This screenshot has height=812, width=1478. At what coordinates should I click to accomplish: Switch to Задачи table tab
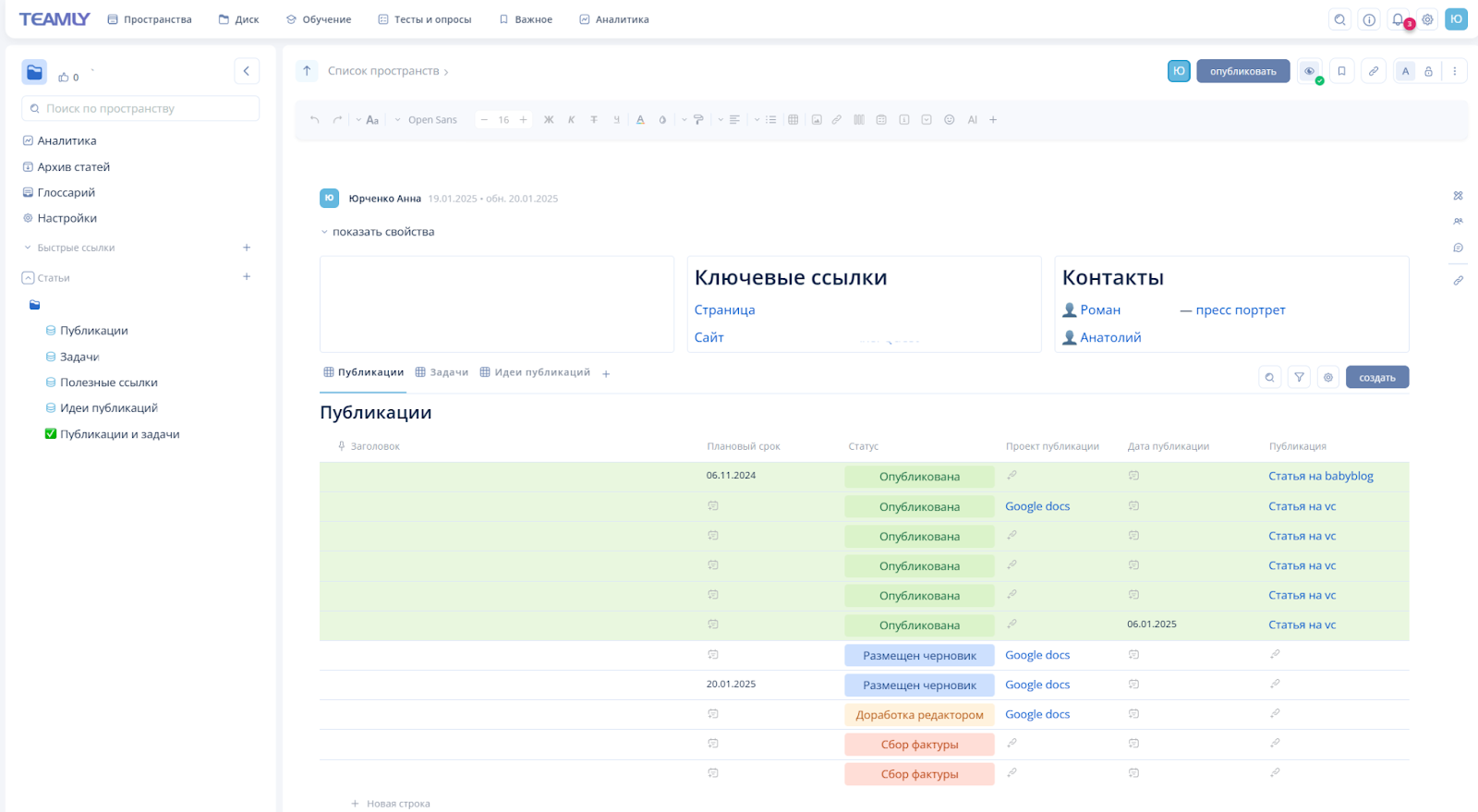[442, 372]
